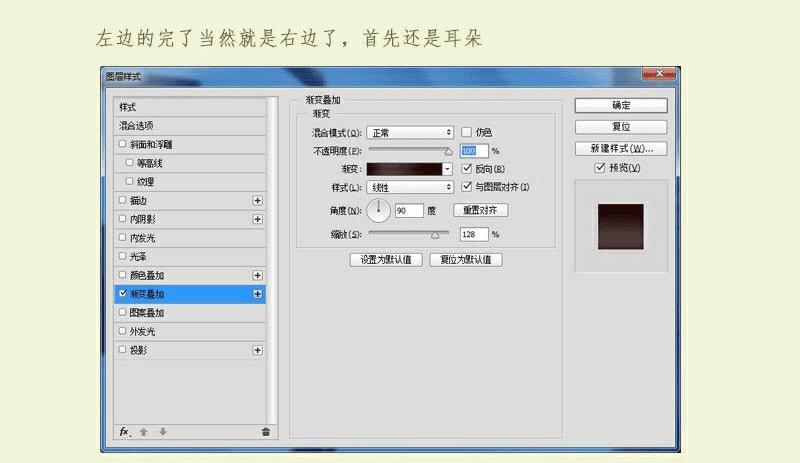Viewport: 800px width, 463px height.
Task: Click the 不透明度 opacity slider handle
Action: pos(448,152)
